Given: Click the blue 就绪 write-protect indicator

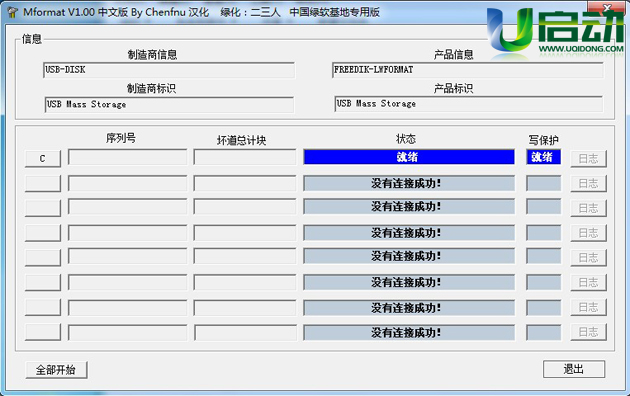Looking at the screenshot, I should 543,157.
